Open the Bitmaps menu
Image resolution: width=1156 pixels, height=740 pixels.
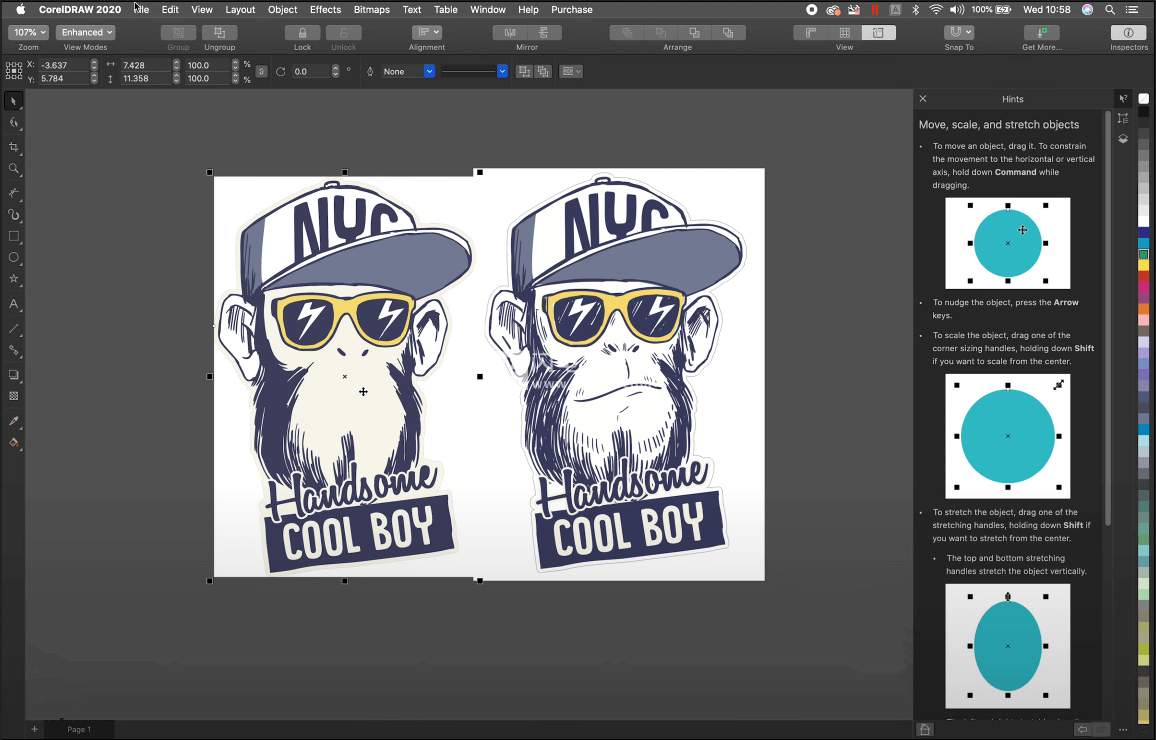pos(371,9)
